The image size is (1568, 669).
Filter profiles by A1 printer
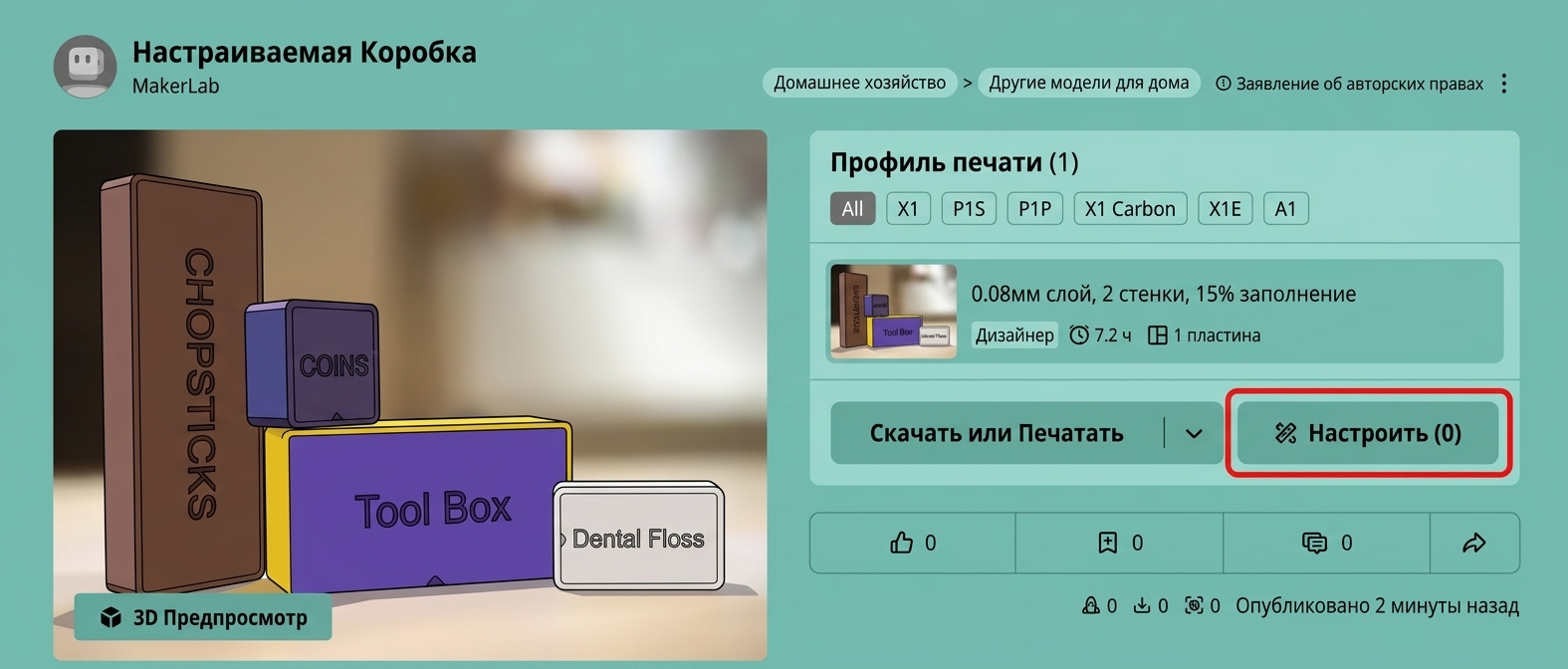(x=1286, y=209)
